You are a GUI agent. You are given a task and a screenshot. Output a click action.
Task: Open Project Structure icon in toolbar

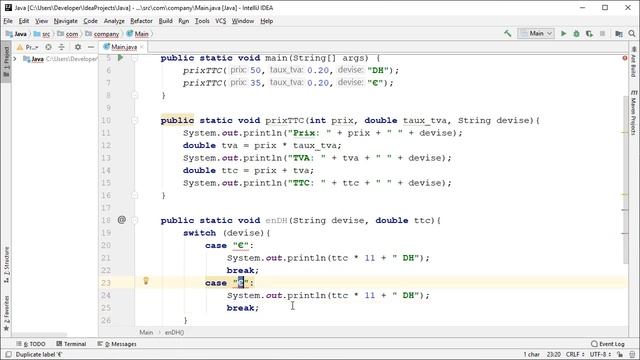(x=619, y=33)
